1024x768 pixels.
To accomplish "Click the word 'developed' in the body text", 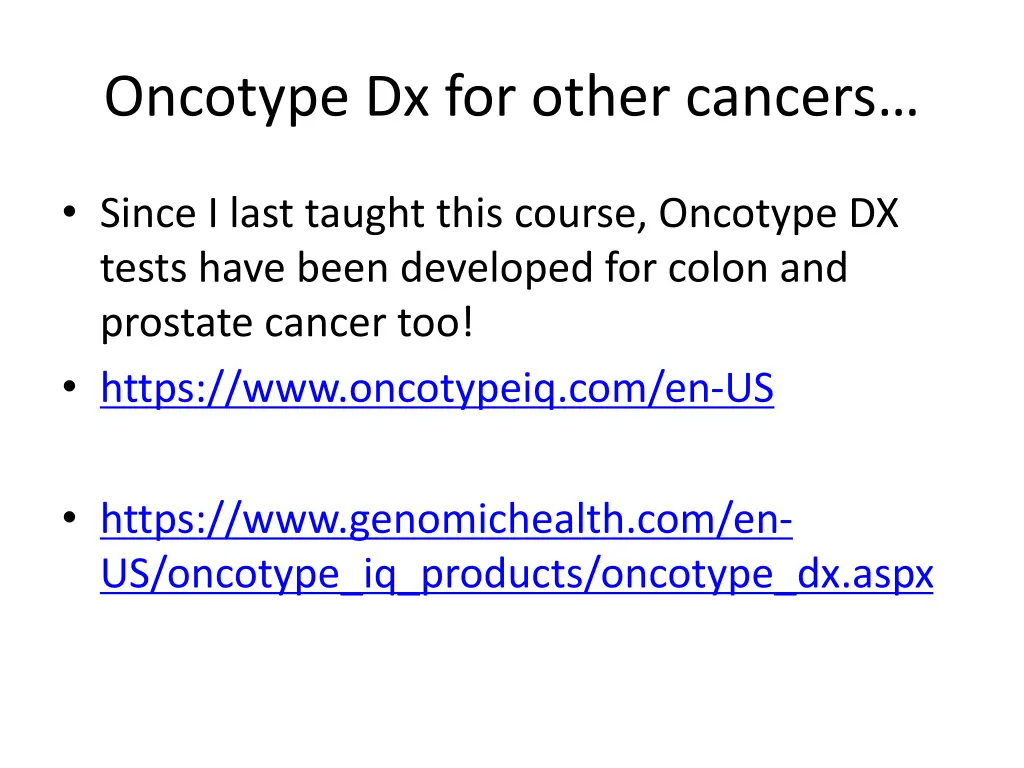I will click(484, 269).
